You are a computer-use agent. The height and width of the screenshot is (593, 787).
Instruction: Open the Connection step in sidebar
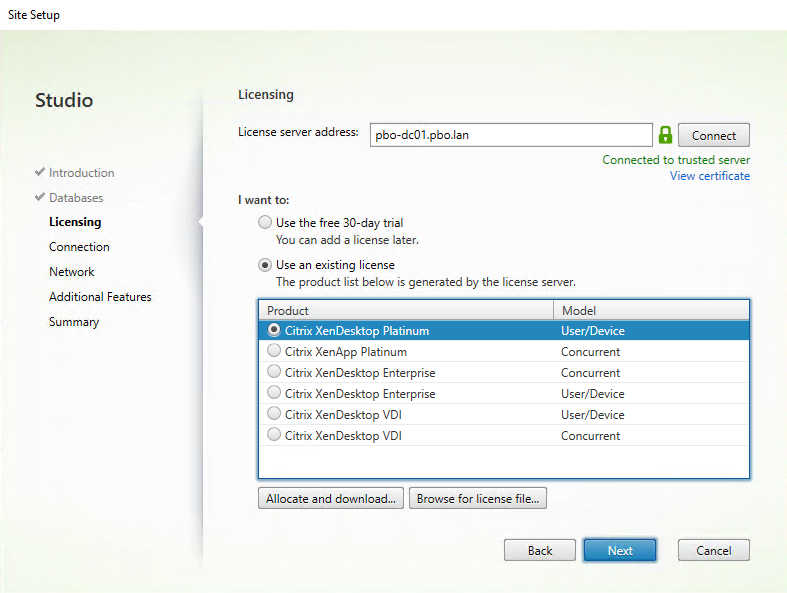(79, 247)
